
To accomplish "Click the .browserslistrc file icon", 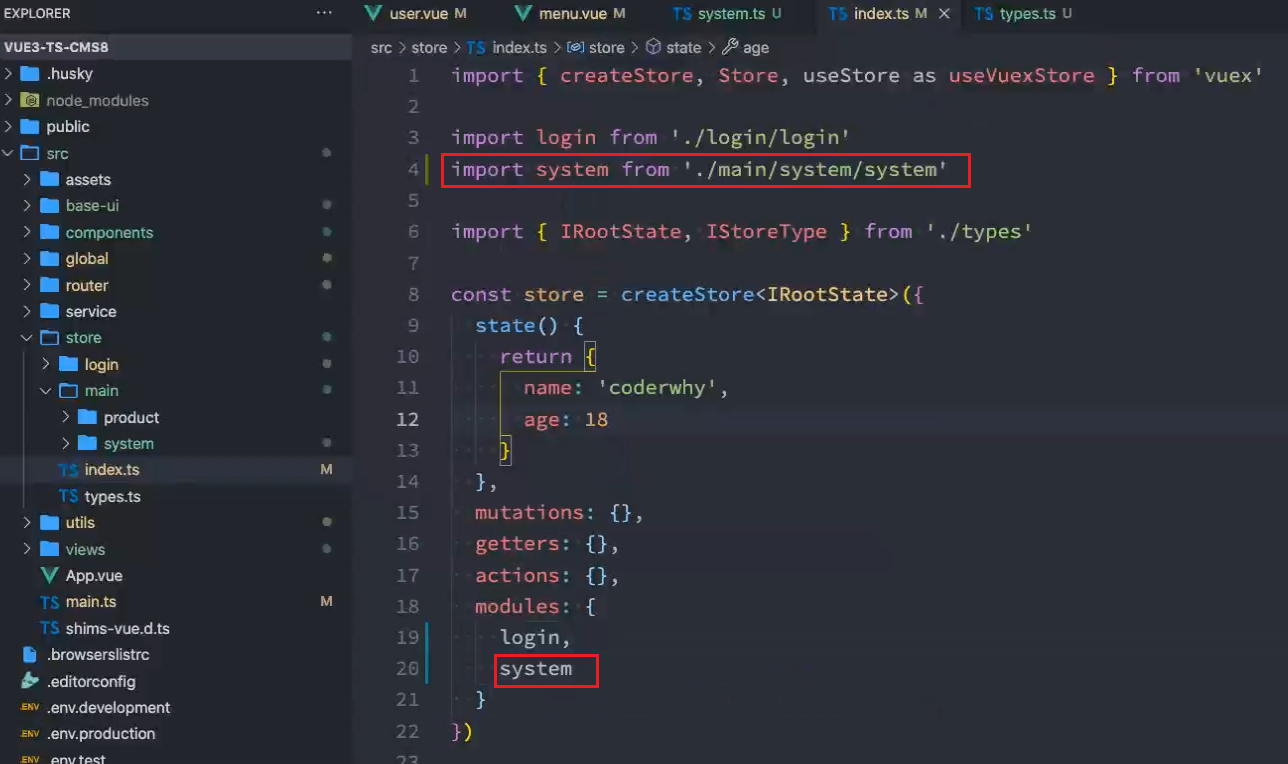I will (30, 655).
